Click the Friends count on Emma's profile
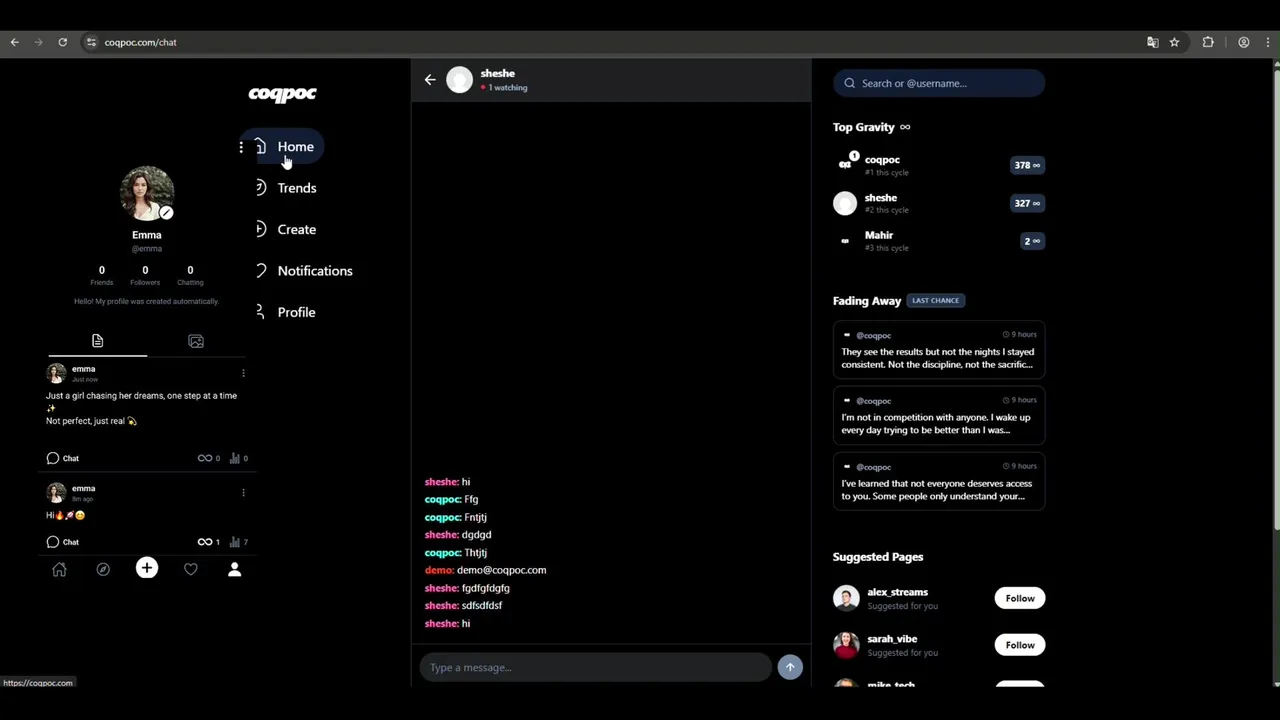1280x720 pixels. point(101,275)
